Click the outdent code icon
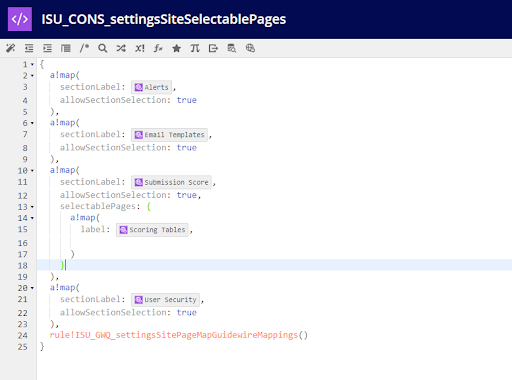 point(29,48)
